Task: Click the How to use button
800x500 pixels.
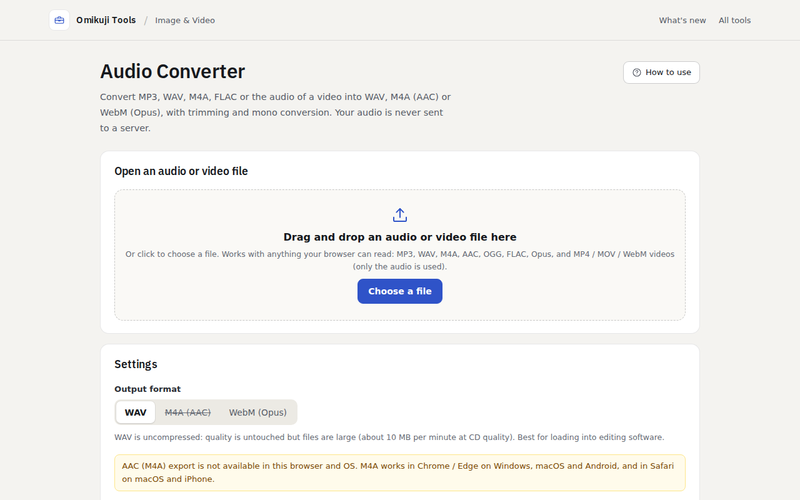Action: click(x=661, y=72)
